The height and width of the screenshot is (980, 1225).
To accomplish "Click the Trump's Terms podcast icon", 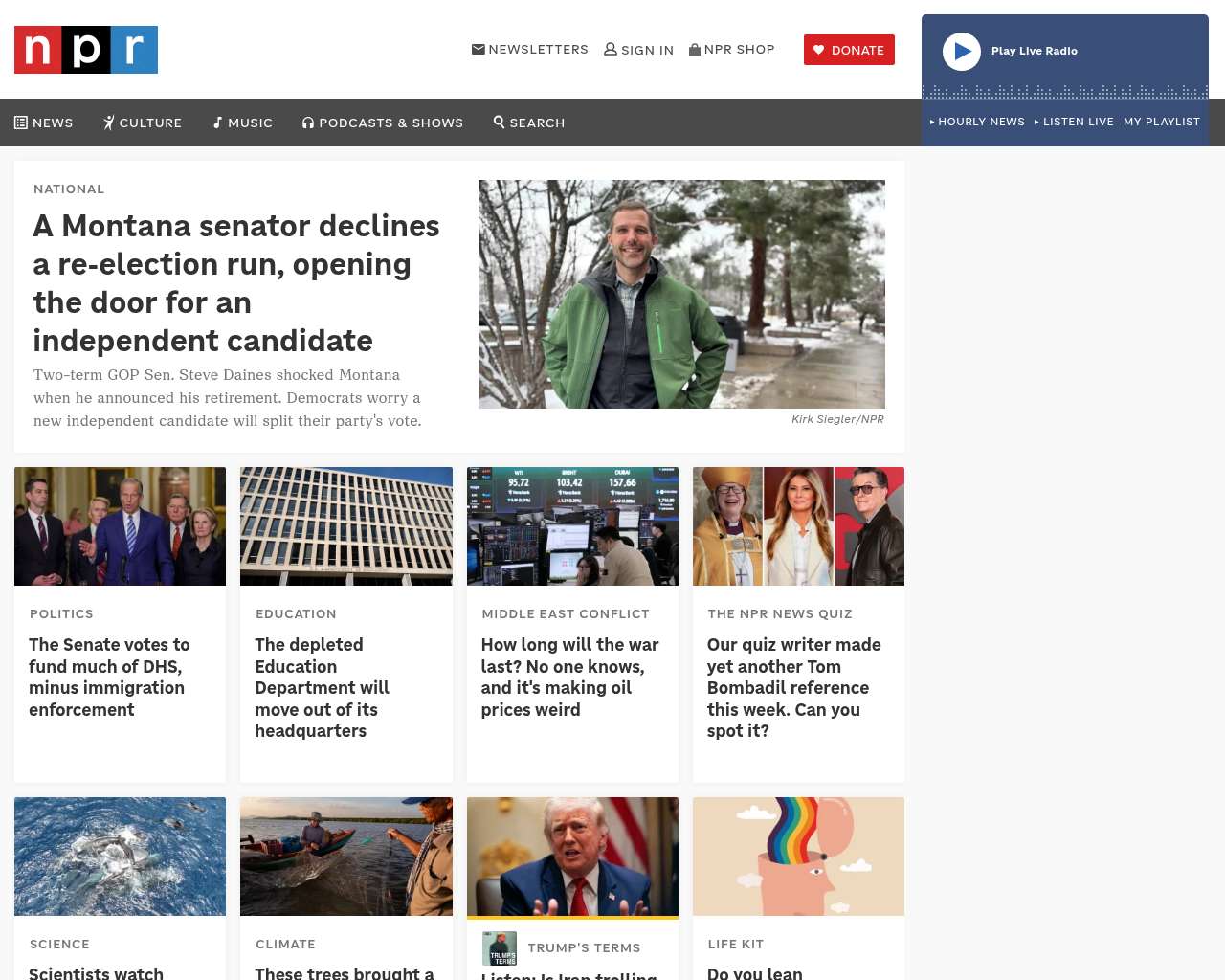I will (499, 948).
